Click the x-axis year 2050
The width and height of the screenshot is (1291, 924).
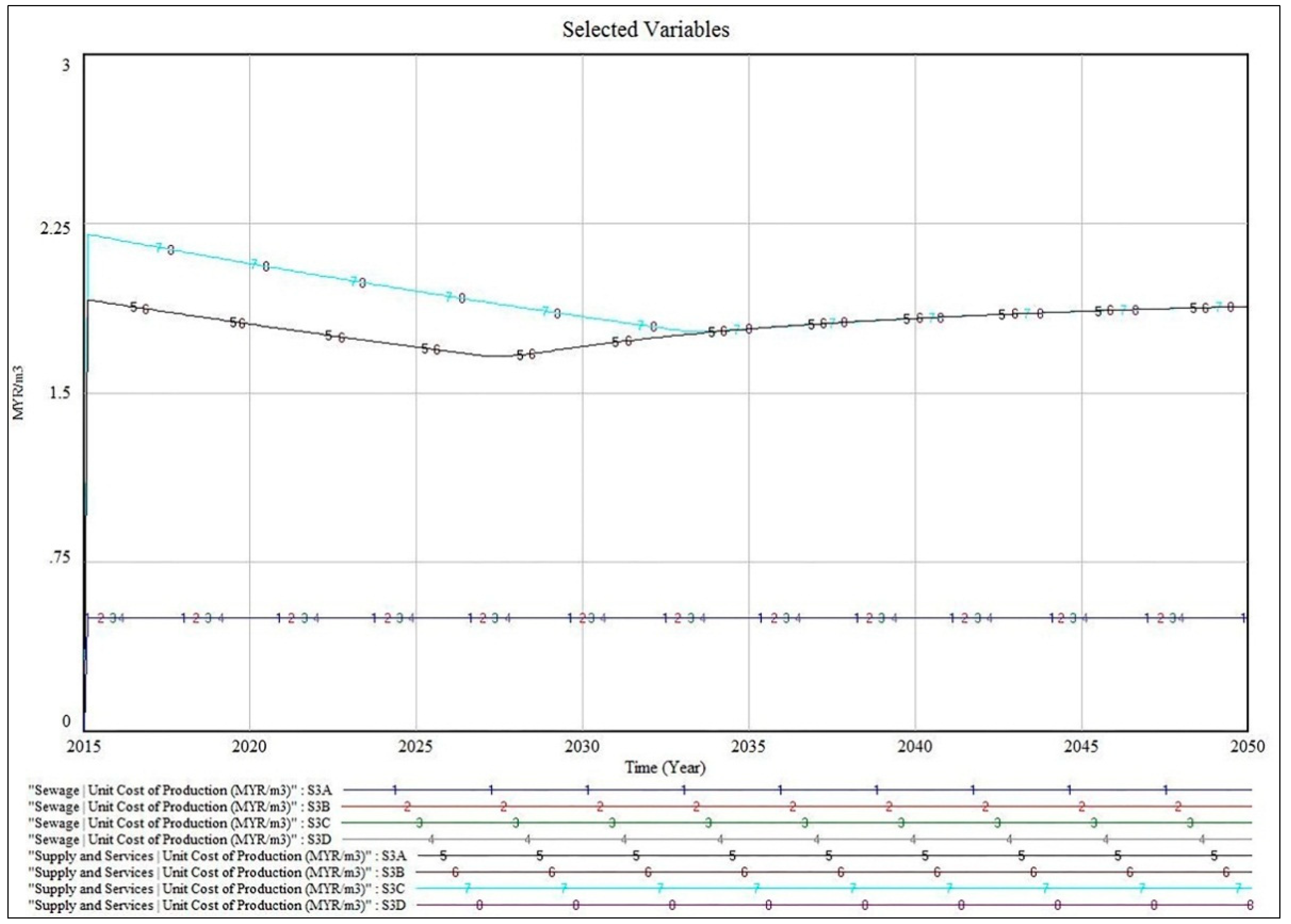click(x=1247, y=746)
